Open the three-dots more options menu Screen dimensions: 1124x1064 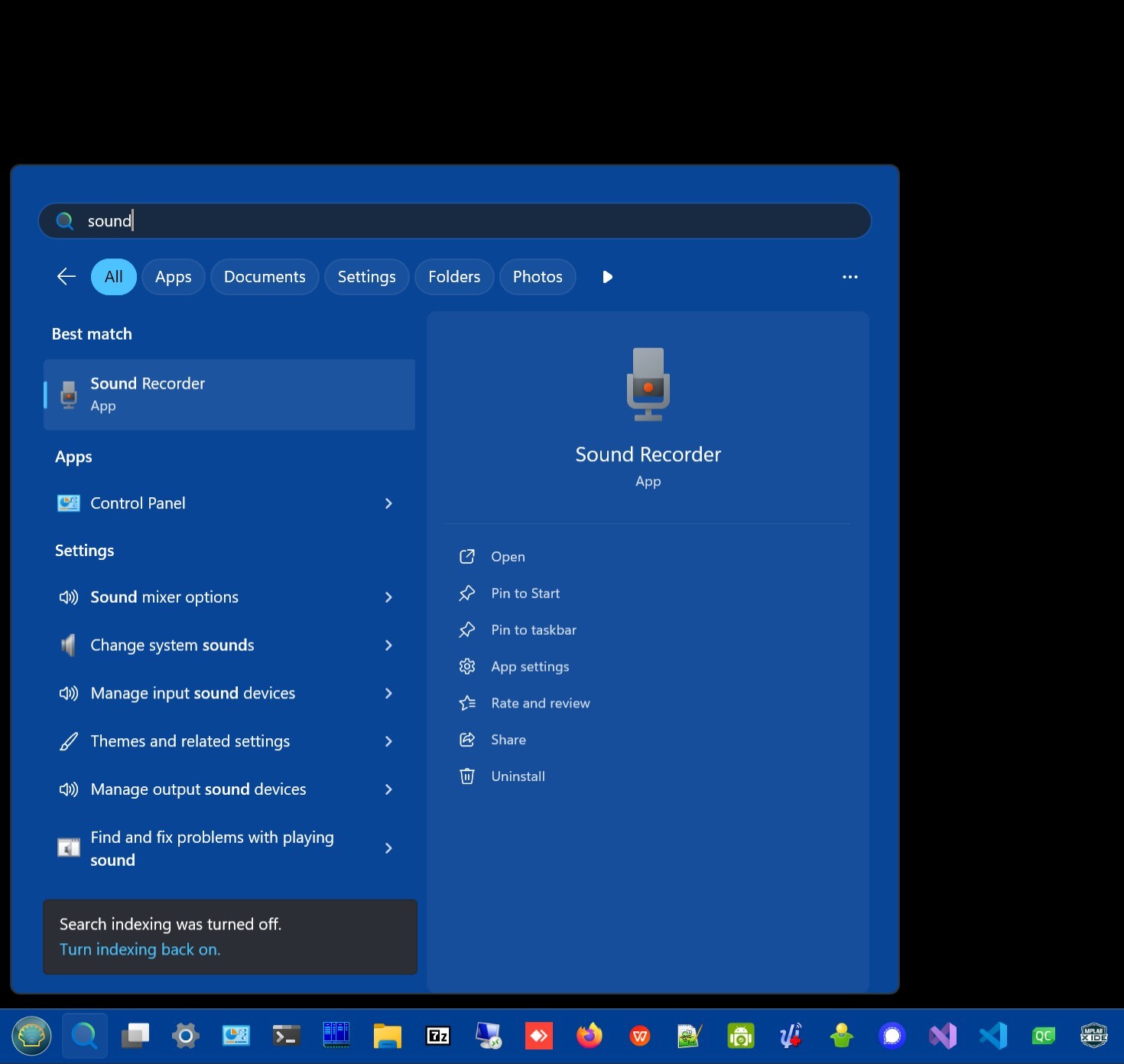pyautogui.click(x=850, y=277)
